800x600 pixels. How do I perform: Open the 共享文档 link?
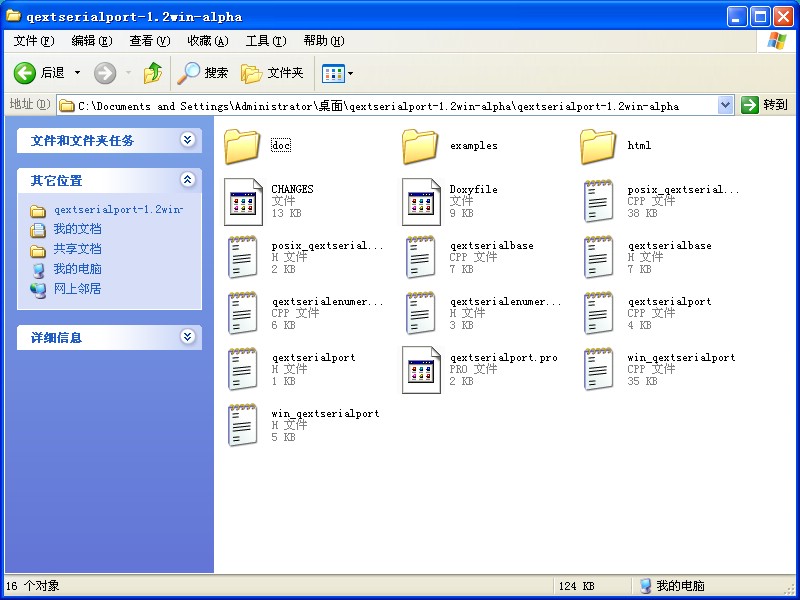tap(78, 249)
